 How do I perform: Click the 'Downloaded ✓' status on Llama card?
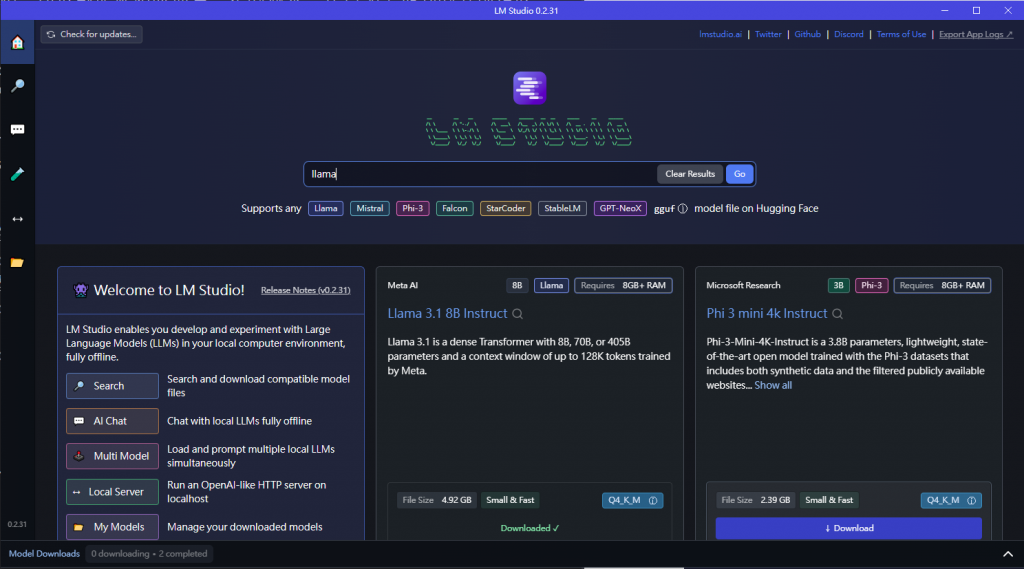coord(530,528)
